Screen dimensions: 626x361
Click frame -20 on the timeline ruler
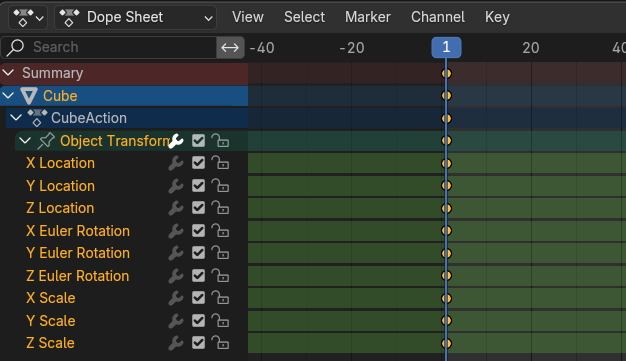352,48
